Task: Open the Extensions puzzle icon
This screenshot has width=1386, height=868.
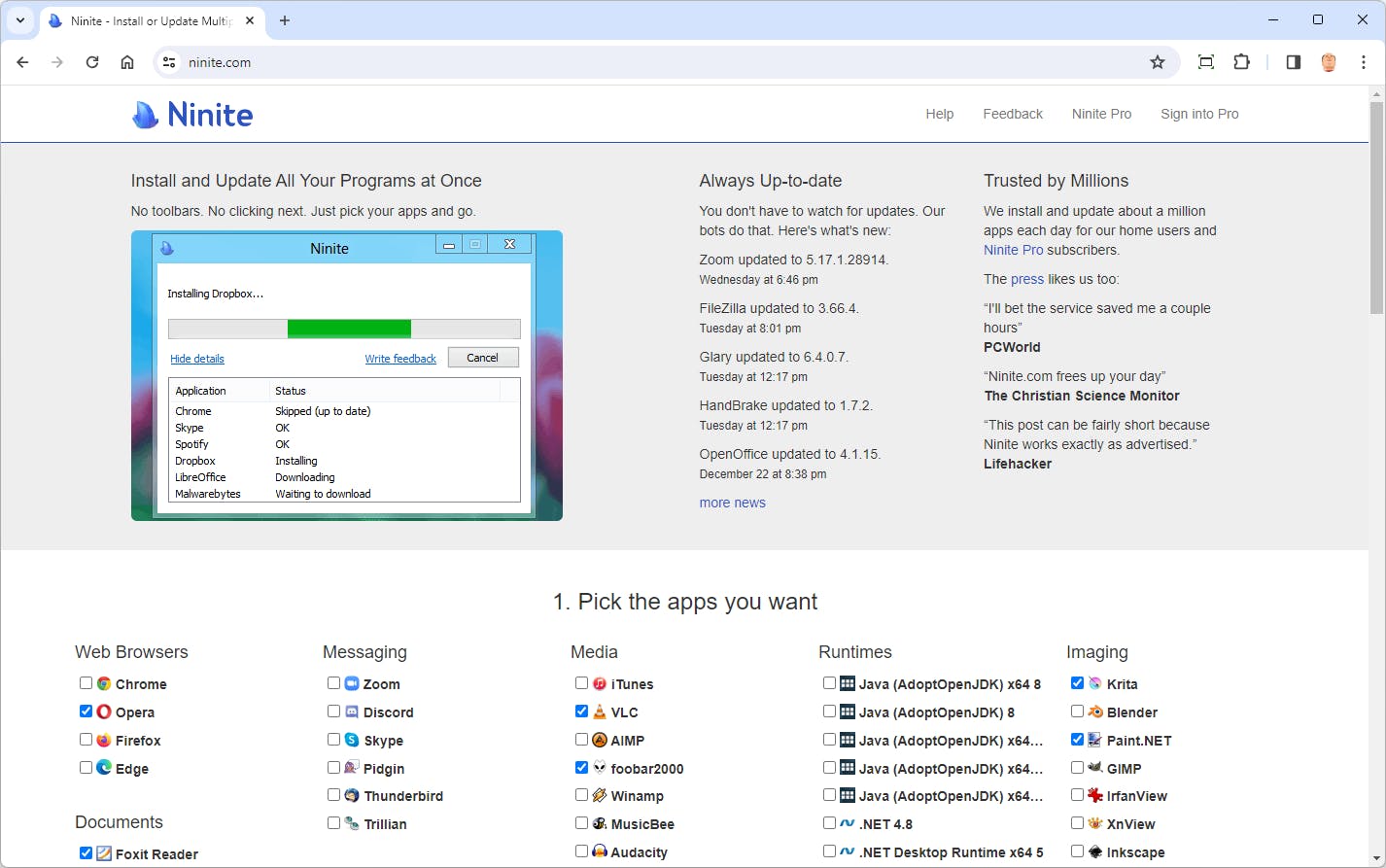Action: (1241, 62)
